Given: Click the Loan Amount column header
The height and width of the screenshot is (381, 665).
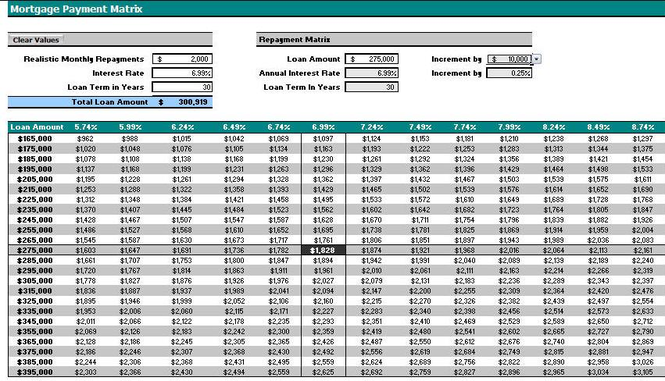Looking at the screenshot, I should (37, 127).
